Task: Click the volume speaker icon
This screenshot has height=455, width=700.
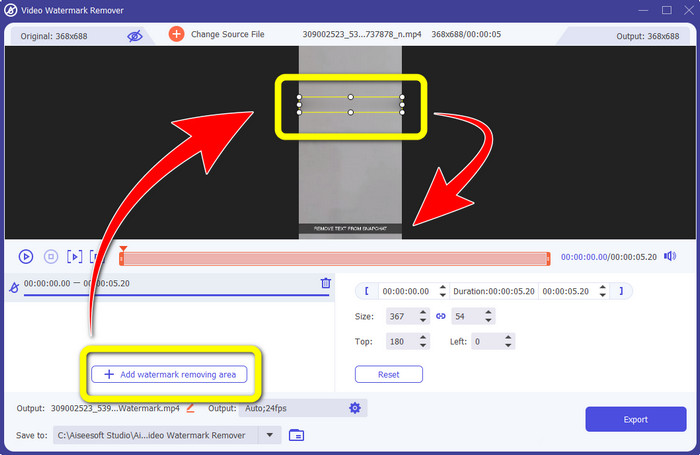Action: coord(669,256)
